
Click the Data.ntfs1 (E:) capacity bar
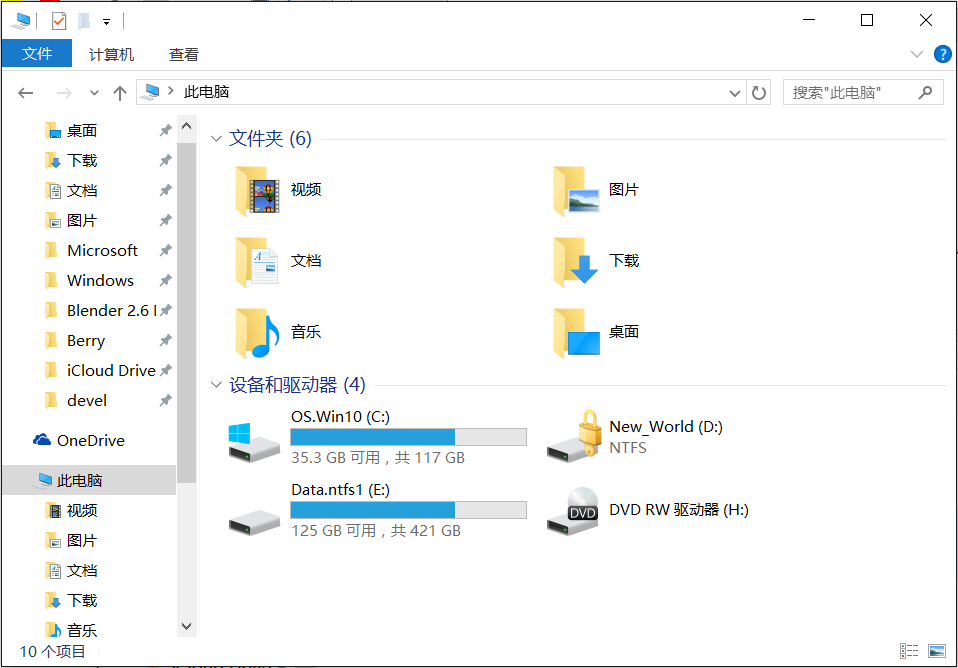(407, 509)
